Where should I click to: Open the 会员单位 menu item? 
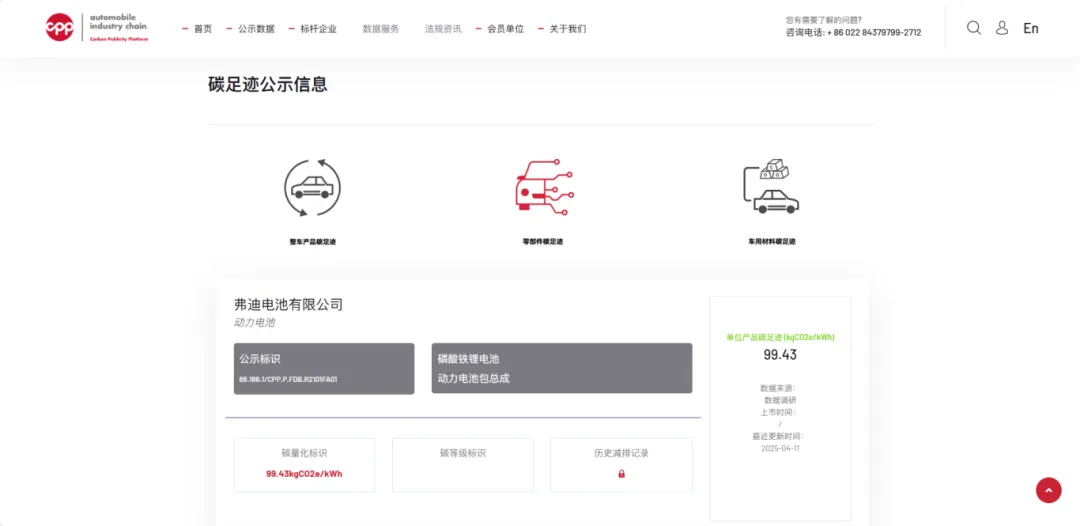(x=506, y=29)
